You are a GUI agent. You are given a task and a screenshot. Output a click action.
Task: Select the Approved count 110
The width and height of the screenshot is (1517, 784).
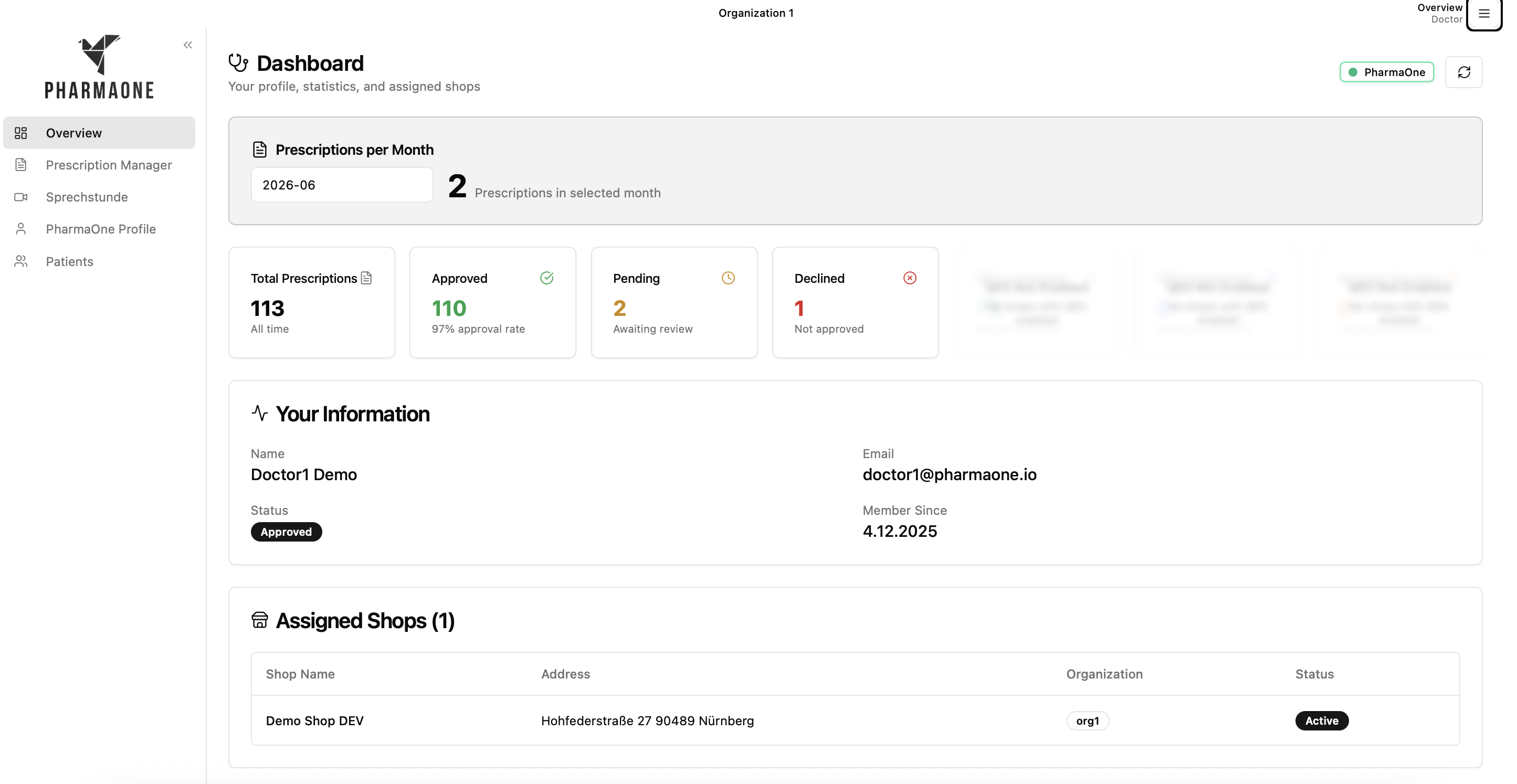pos(449,308)
